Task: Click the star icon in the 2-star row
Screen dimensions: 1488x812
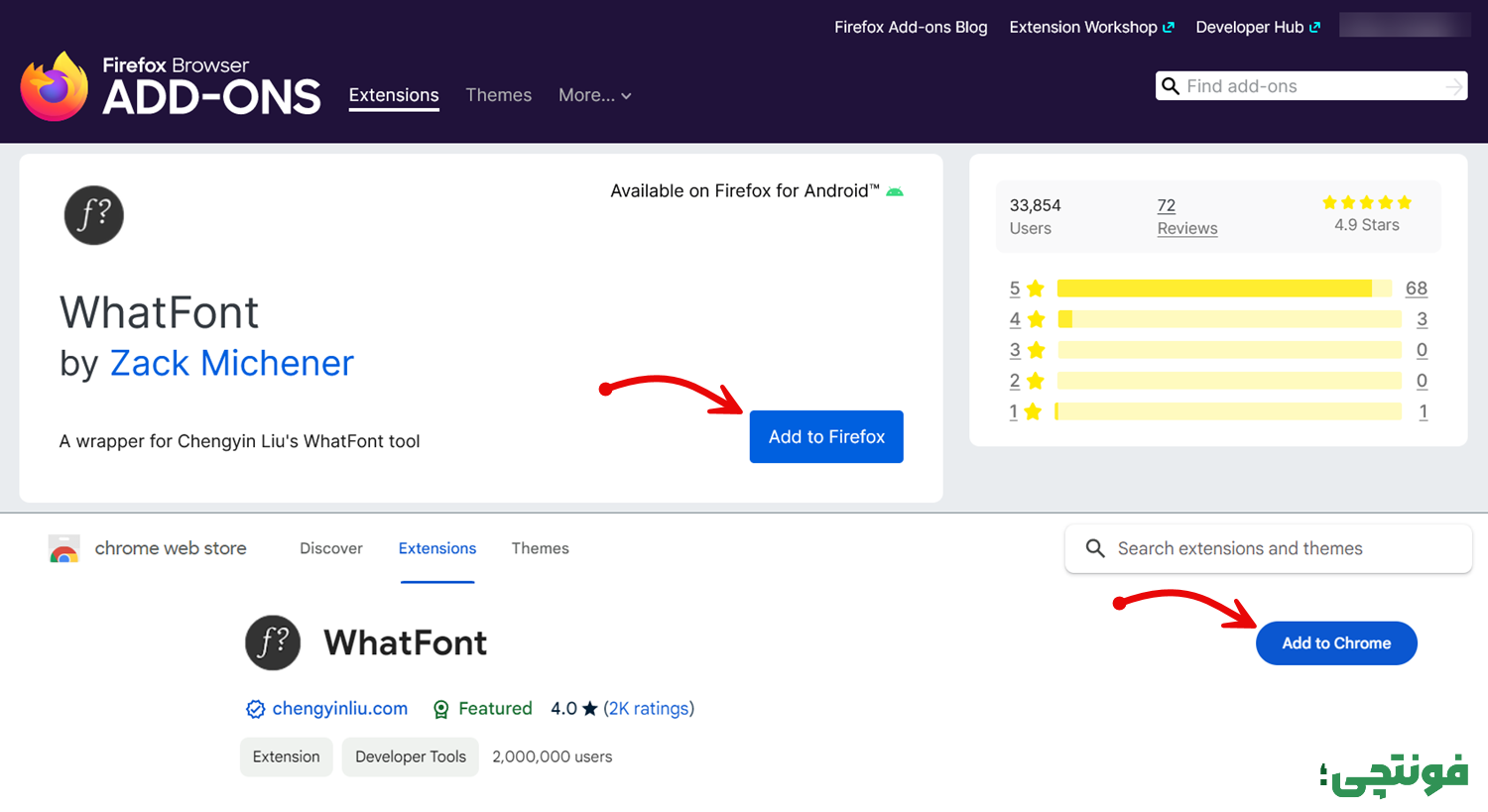Action: 1036,381
